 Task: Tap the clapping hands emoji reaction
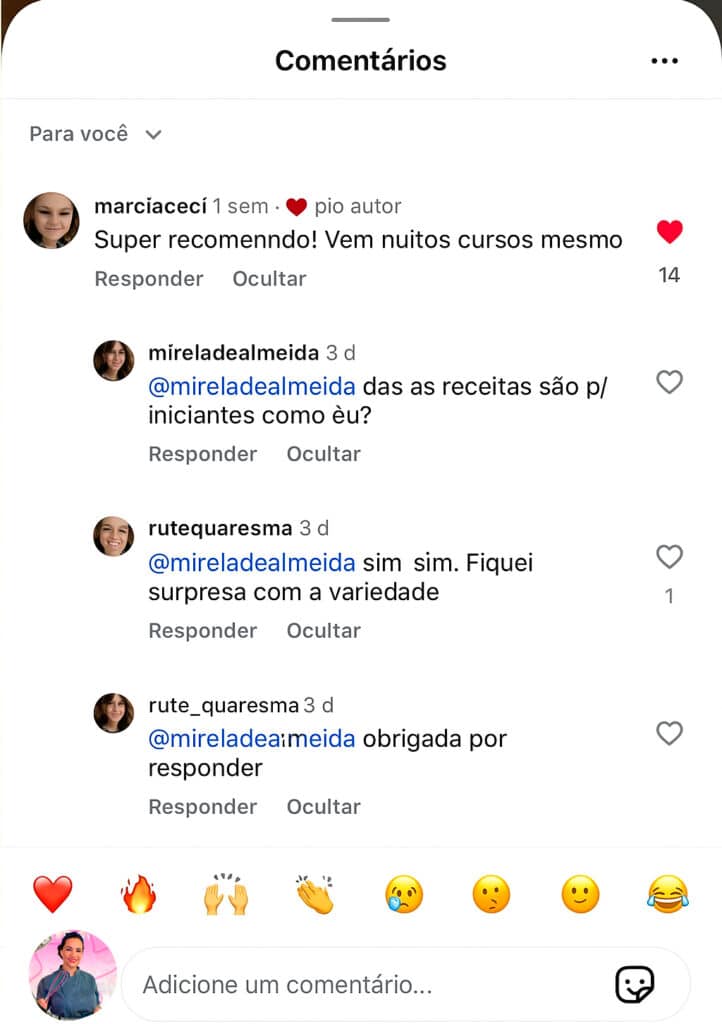[x=314, y=893]
